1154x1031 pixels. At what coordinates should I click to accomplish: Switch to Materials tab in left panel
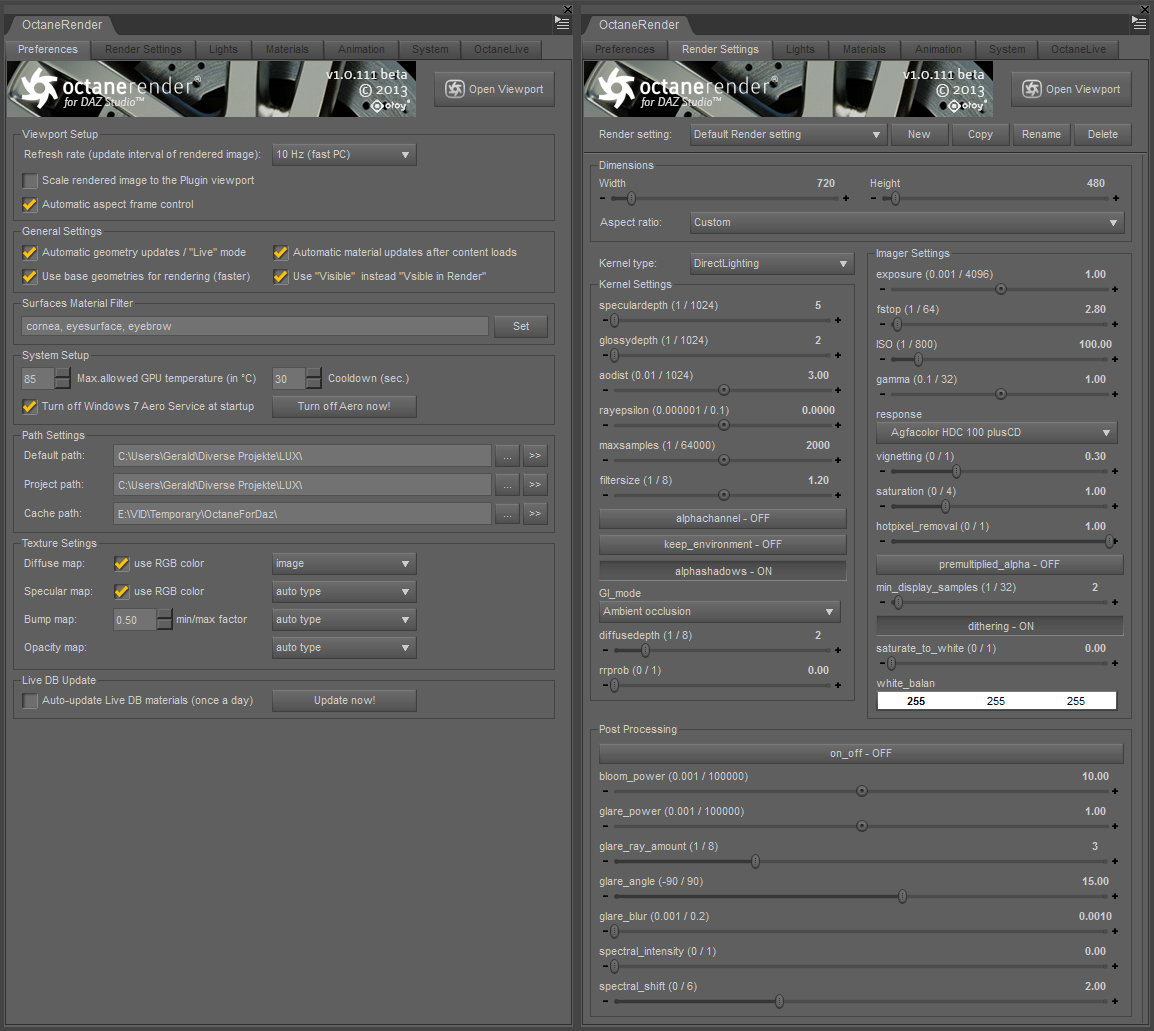click(287, 49)
